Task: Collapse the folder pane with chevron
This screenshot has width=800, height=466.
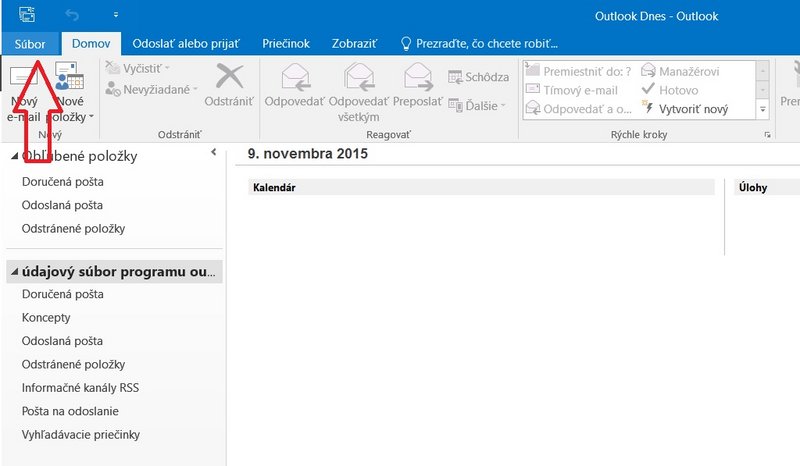Action: (x=214, y=152)
